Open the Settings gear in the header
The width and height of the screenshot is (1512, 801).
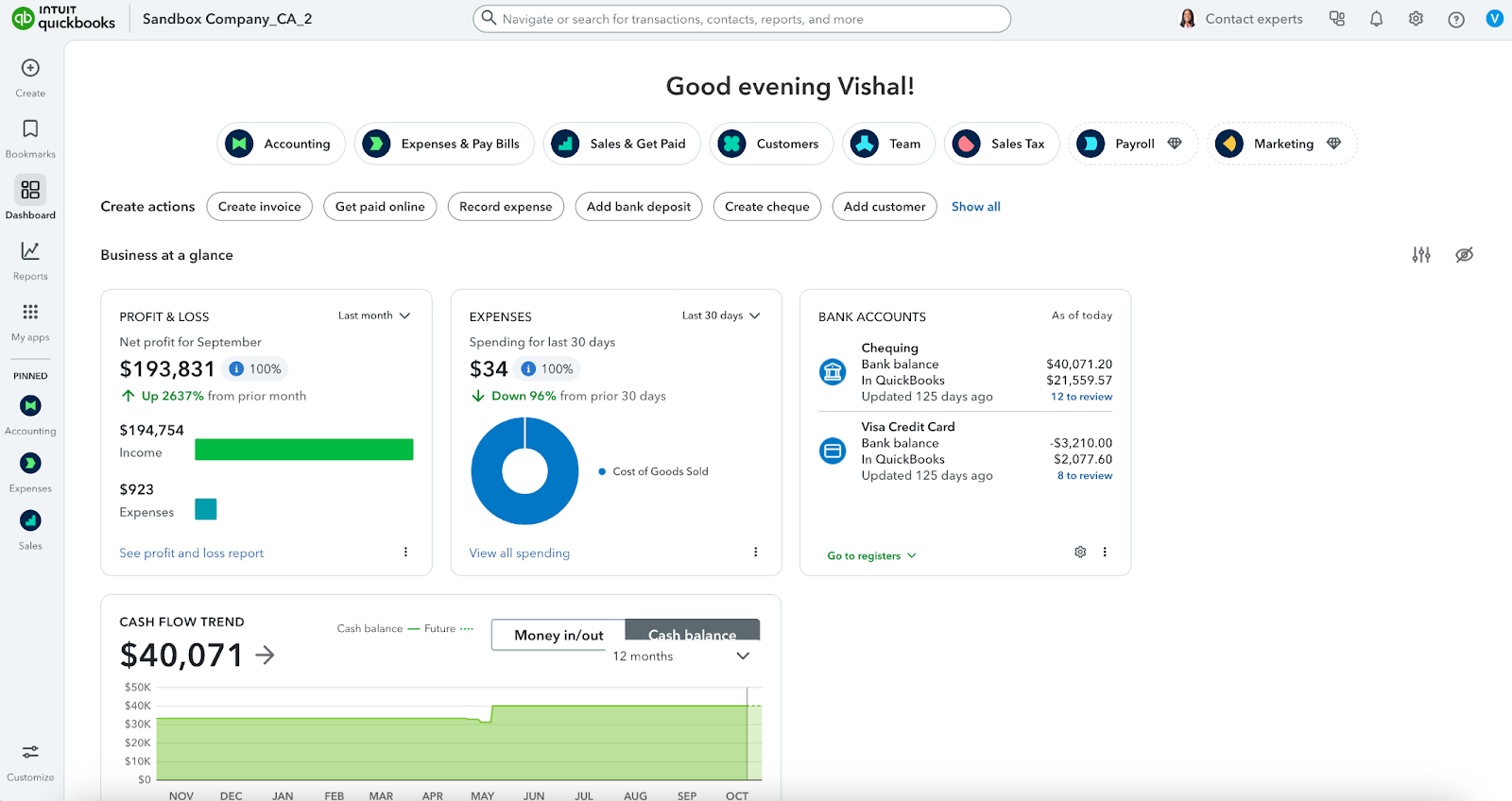pos(1416,19)
